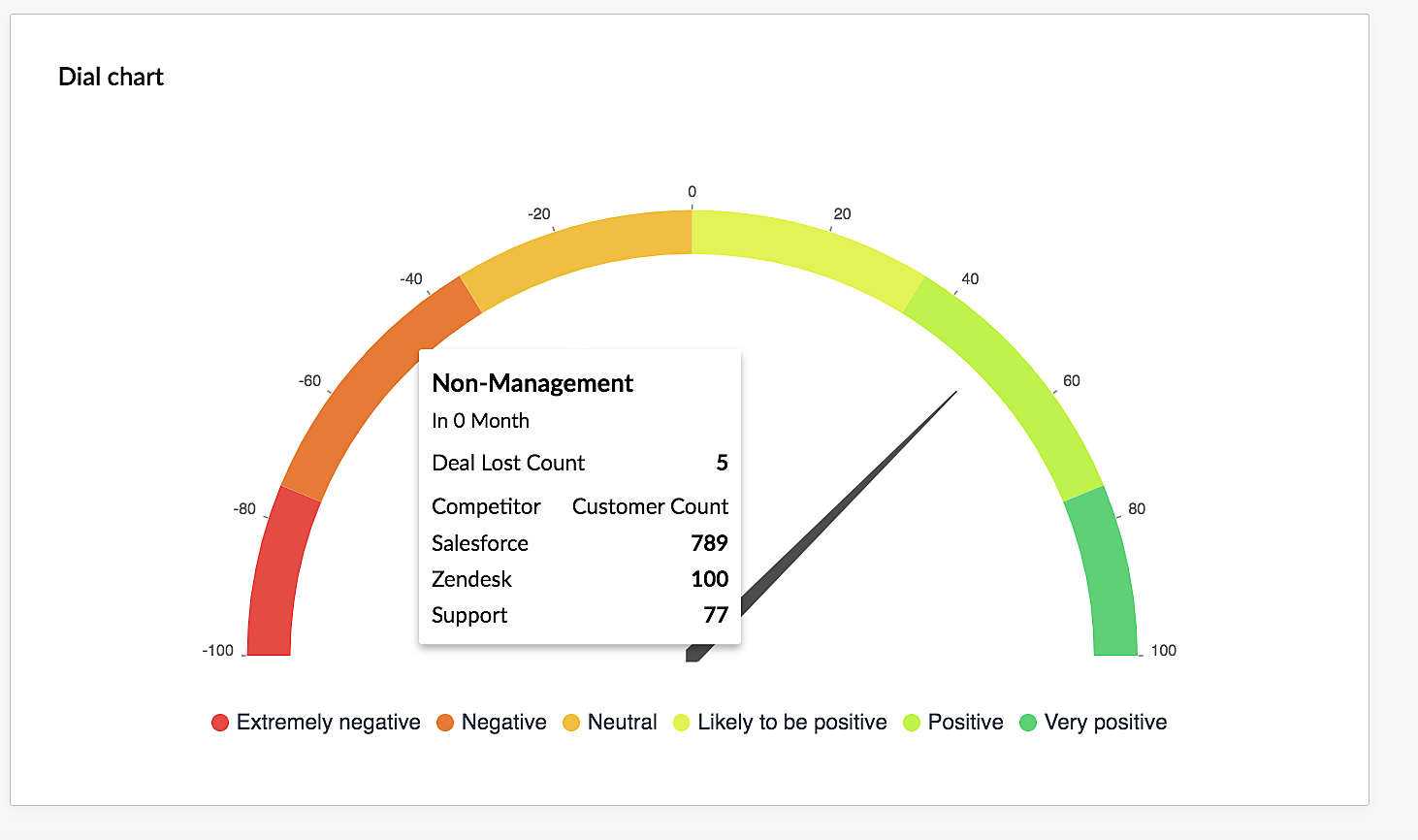This screenshot has width=1418, height=840.
Task: Click the red Extremely negative legend dot
Action: click(220, 723)
